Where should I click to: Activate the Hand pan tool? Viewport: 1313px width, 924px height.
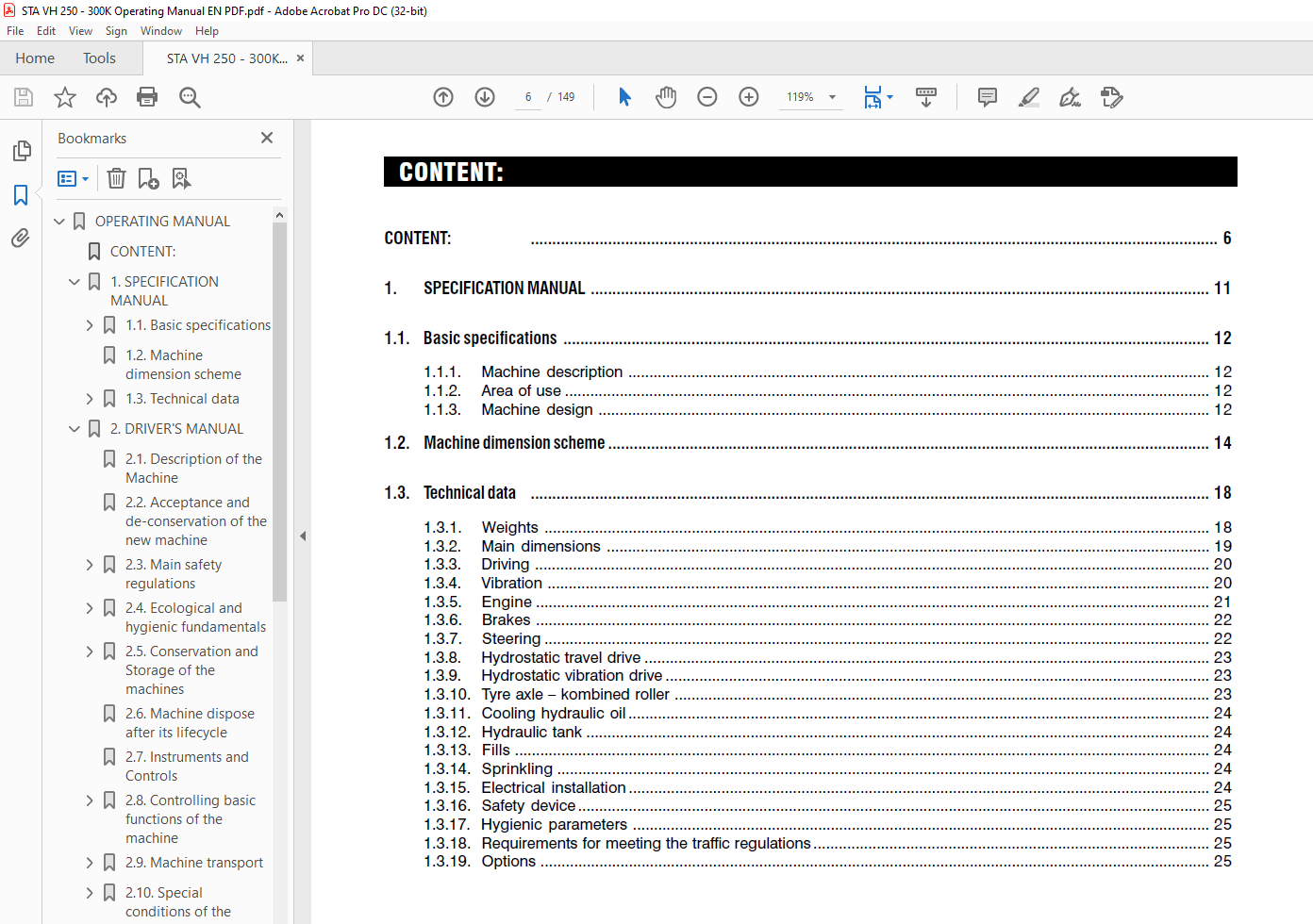[666, 97]
